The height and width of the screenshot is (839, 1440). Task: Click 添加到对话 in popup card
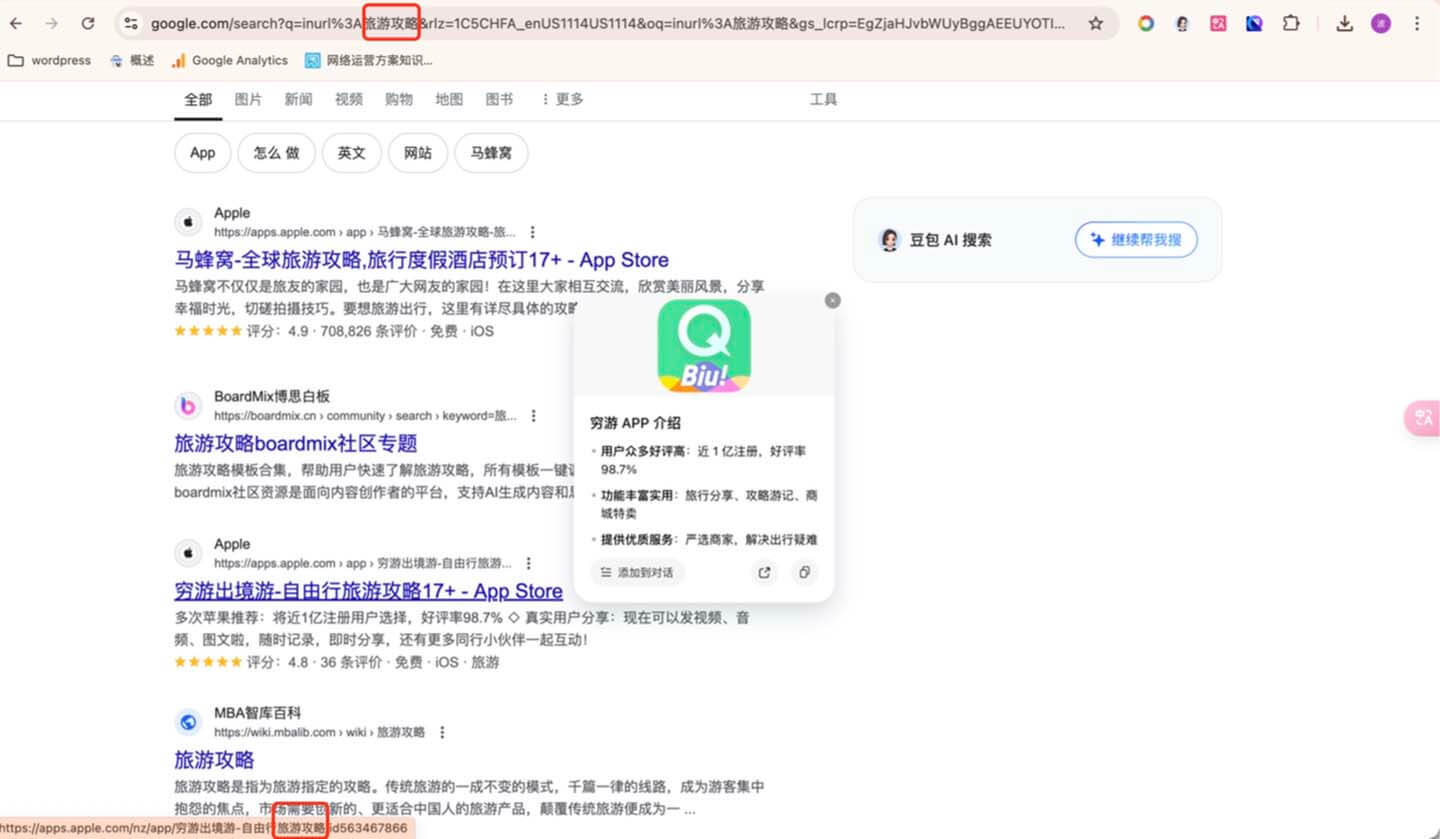click(x=637, y=573)
